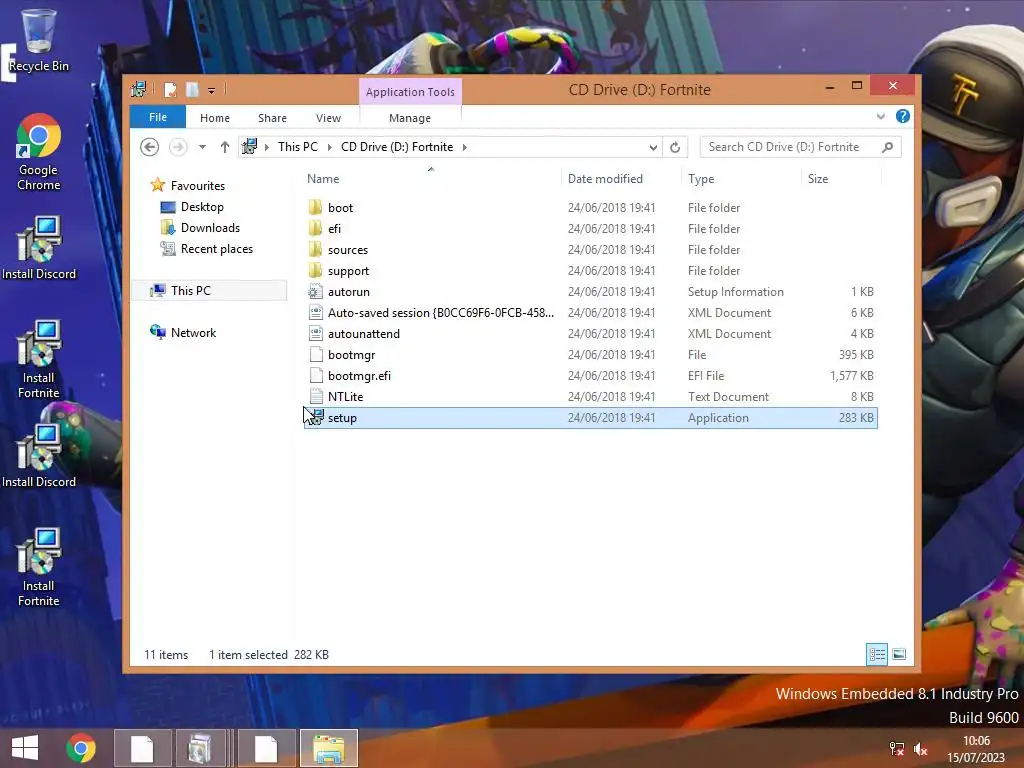Open the File ribbon tab
This screenshot has height=768, width=1024.
(x=158, y=117)
